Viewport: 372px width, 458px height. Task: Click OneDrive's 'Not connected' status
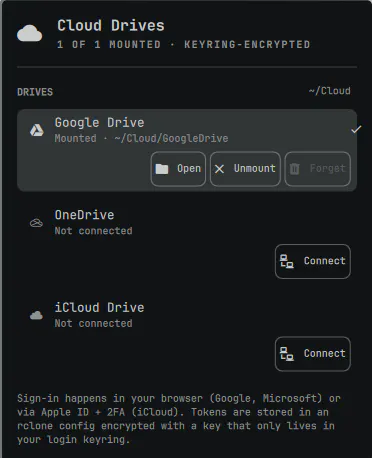93,231
